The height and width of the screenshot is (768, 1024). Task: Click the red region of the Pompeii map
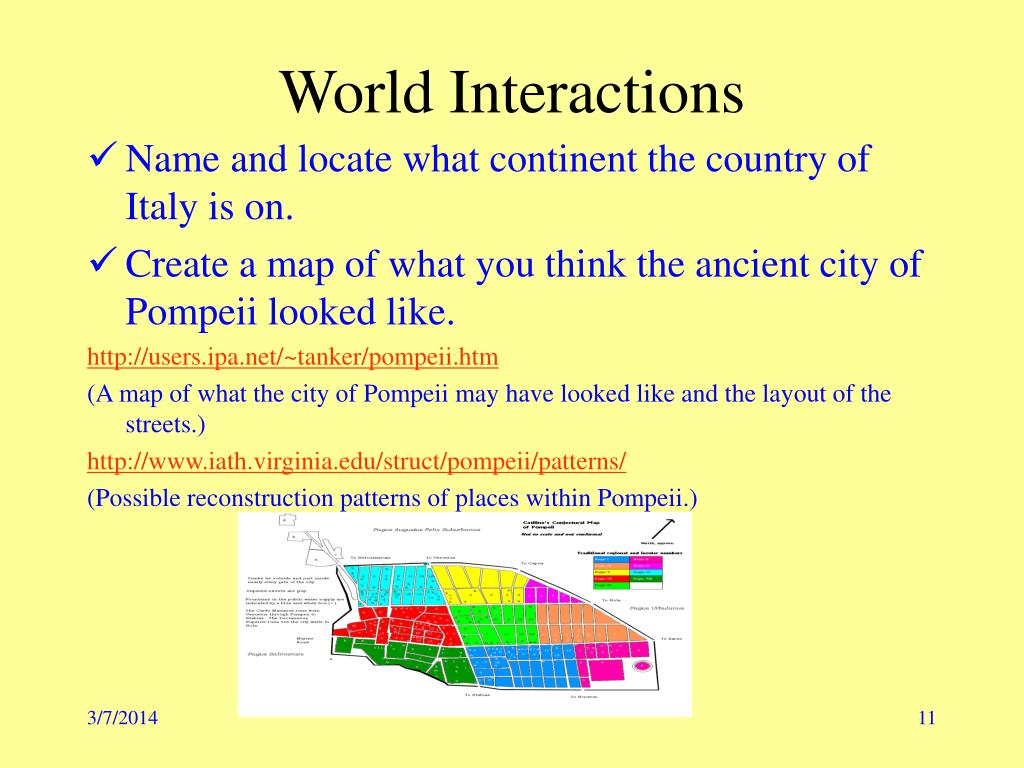(x=396, y=627)
